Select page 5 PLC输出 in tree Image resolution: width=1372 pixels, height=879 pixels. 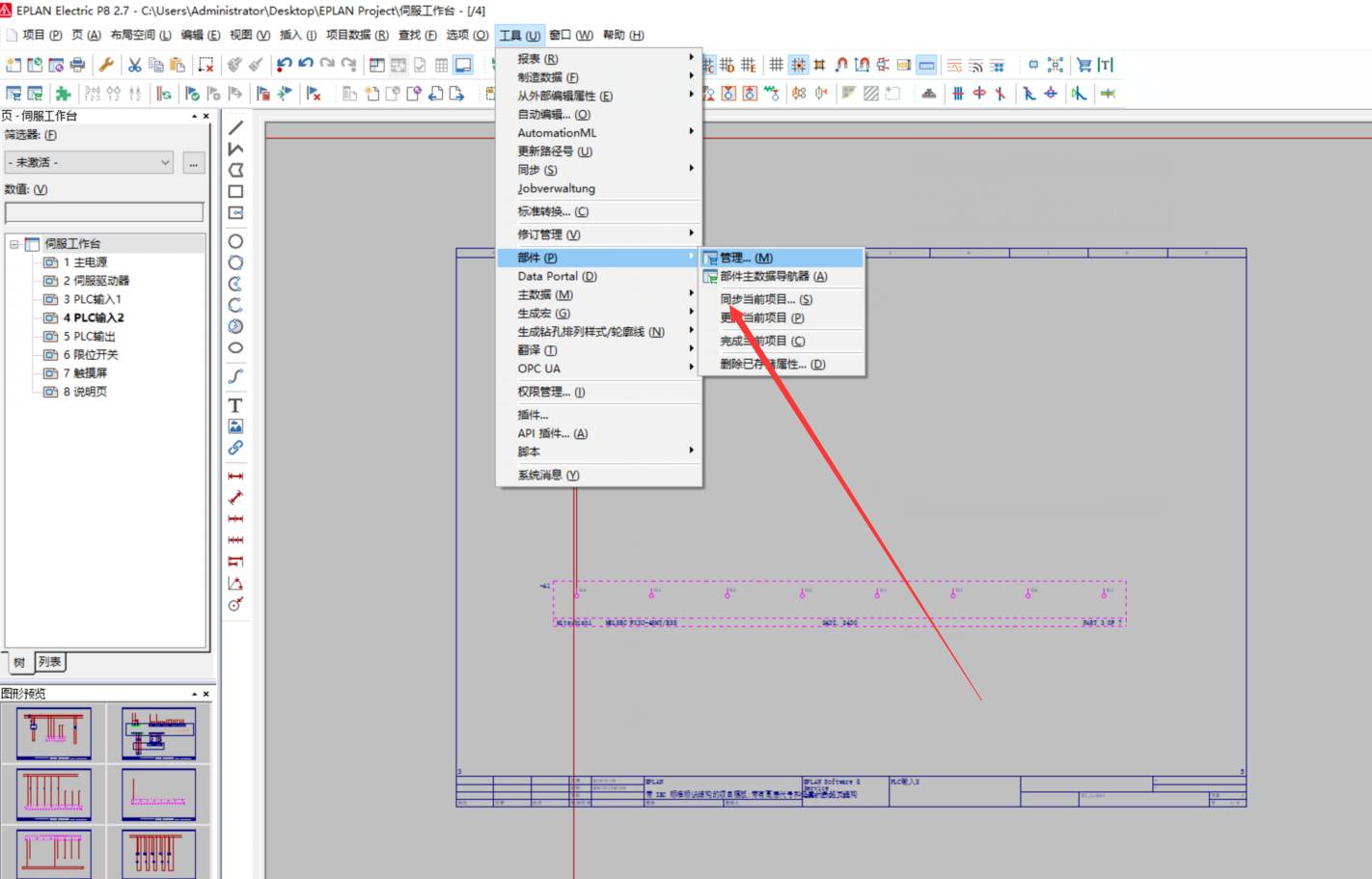[89, 336]
